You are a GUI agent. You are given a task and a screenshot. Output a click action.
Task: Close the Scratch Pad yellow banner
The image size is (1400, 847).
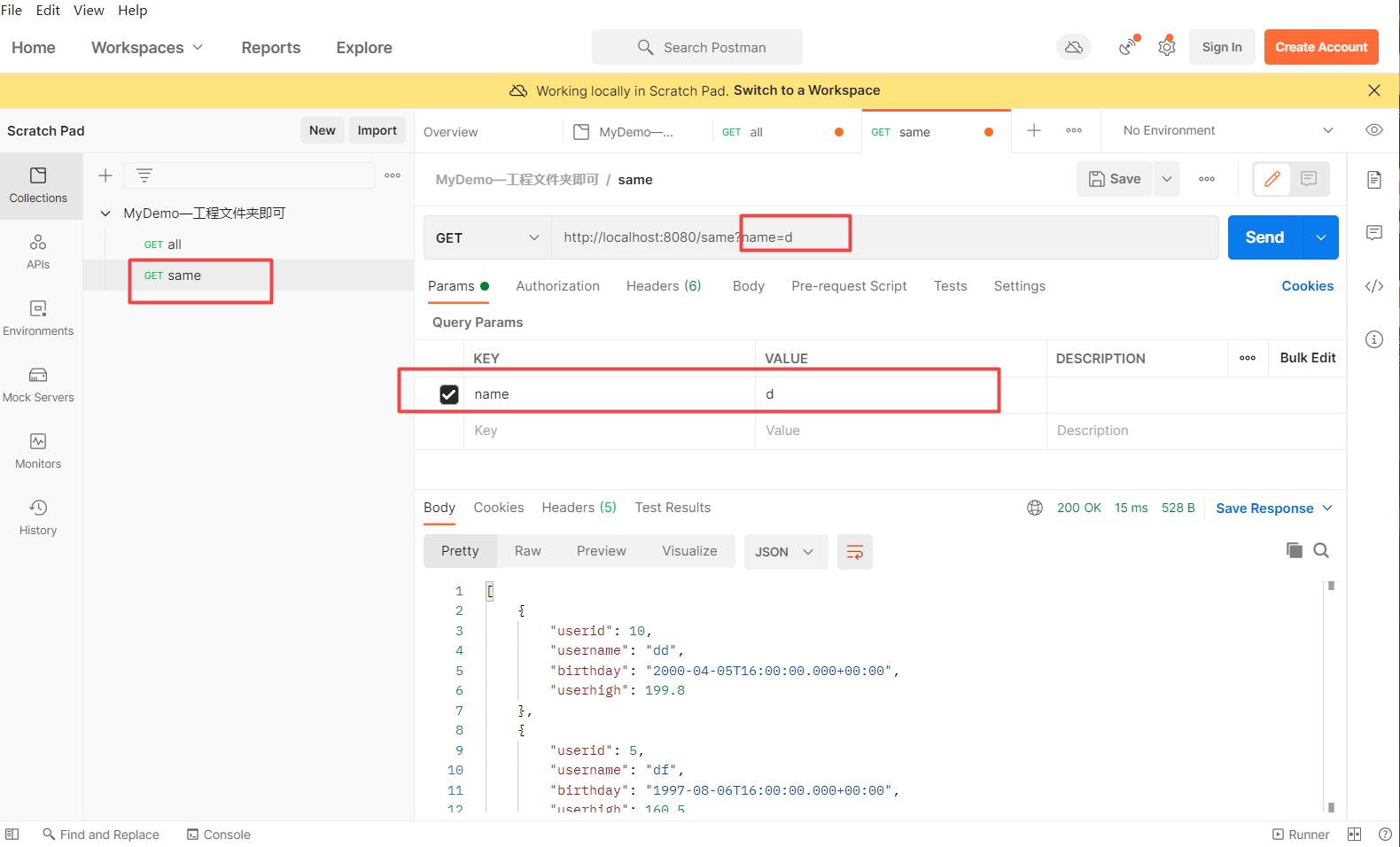click(x=1374, y=90)
